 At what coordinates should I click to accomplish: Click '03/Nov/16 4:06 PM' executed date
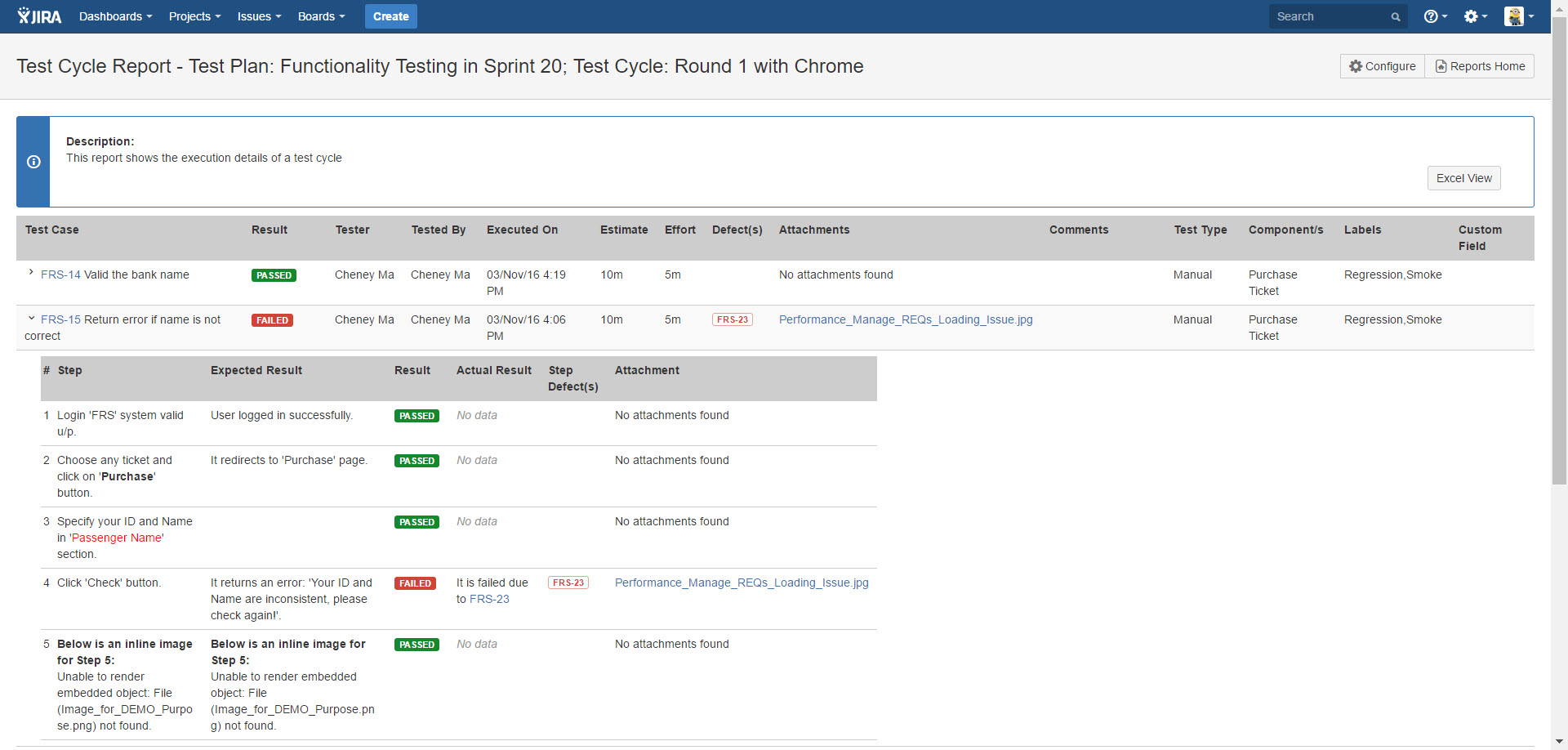(x=526, y=328)
